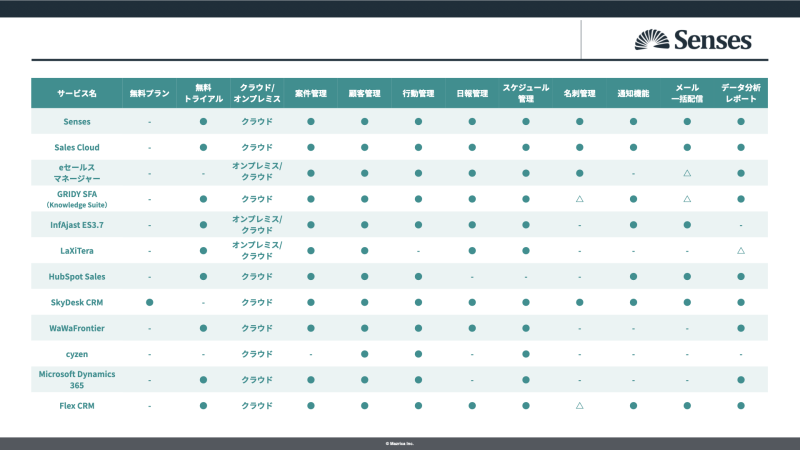800x450 pixels.
Task: Click the triangle in GRIDY SFA row's メール一括配信 column
Action: point(687,199)
